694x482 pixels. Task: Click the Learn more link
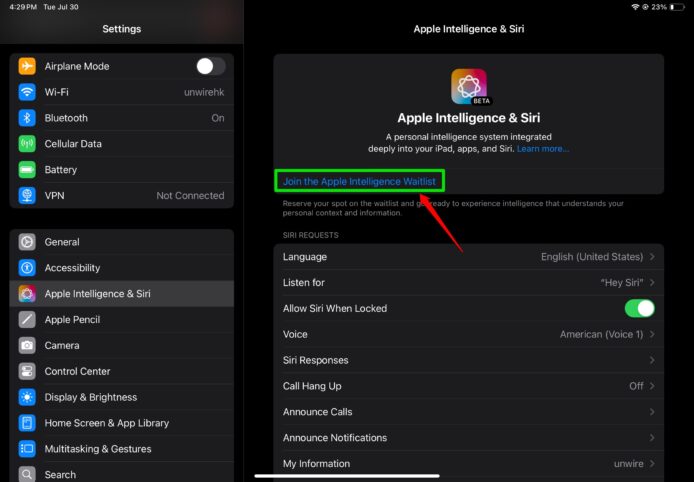coord(543,149)
